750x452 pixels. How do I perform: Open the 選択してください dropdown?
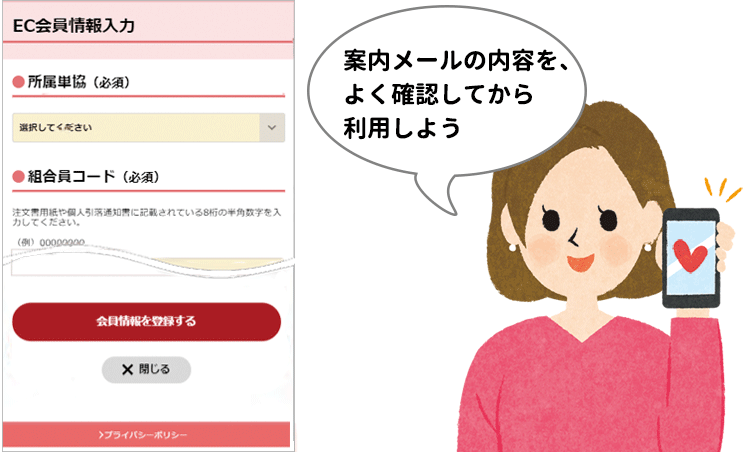click(x=149, y=128)
